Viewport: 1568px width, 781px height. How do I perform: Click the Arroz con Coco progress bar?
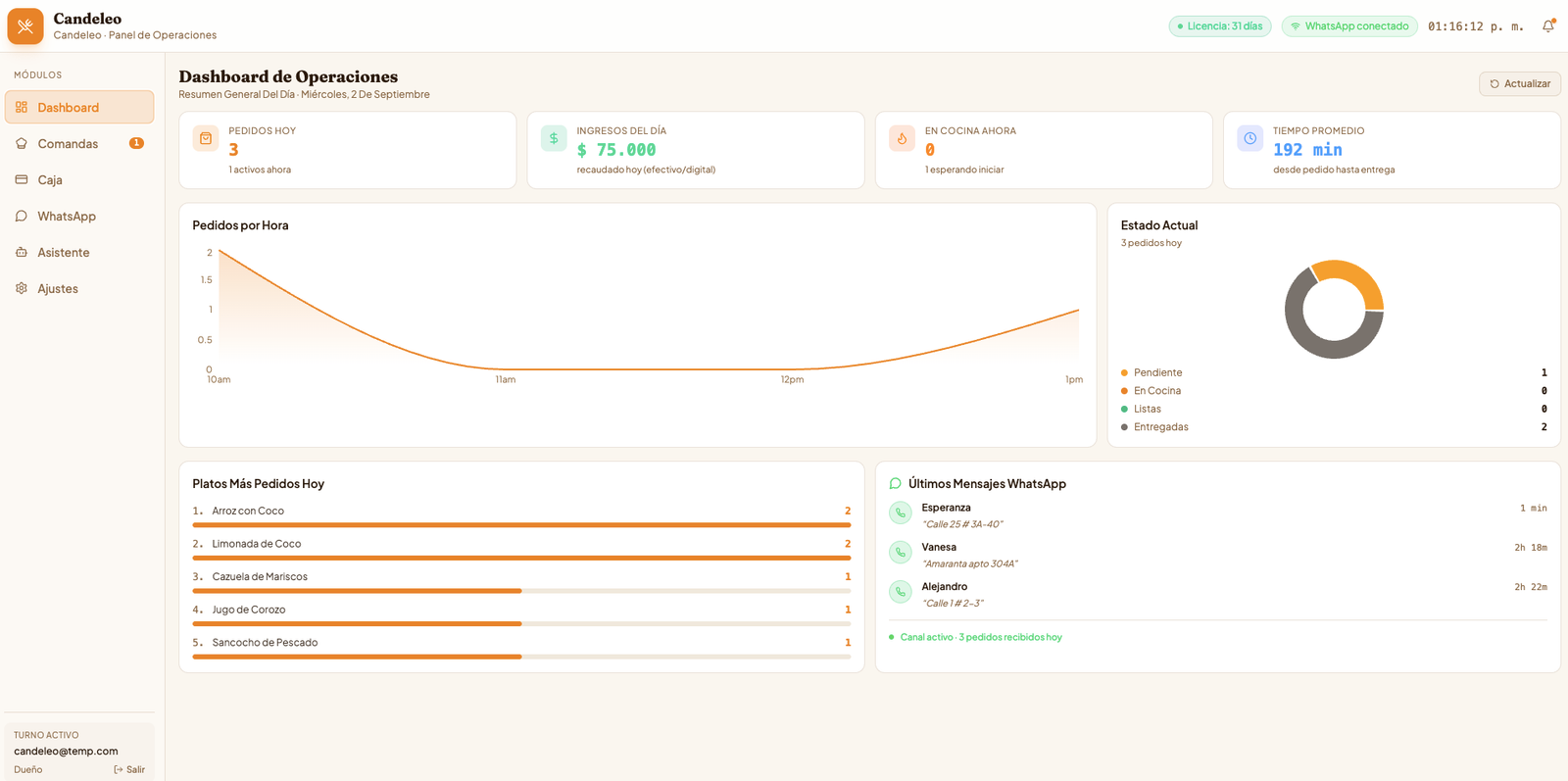pos(521,525)
